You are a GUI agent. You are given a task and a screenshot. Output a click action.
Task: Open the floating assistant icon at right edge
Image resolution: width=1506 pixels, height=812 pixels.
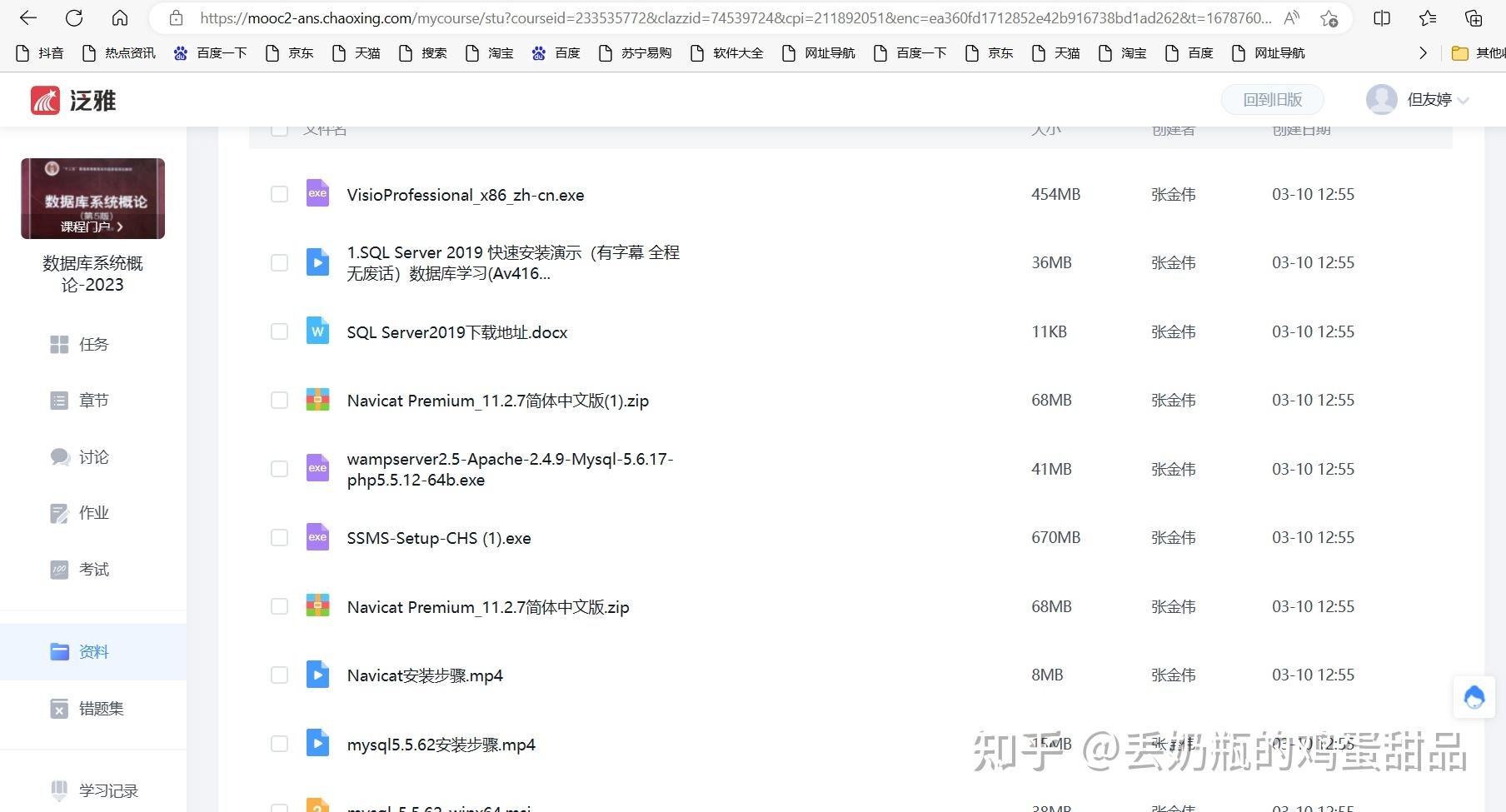tap(1474, 697)
